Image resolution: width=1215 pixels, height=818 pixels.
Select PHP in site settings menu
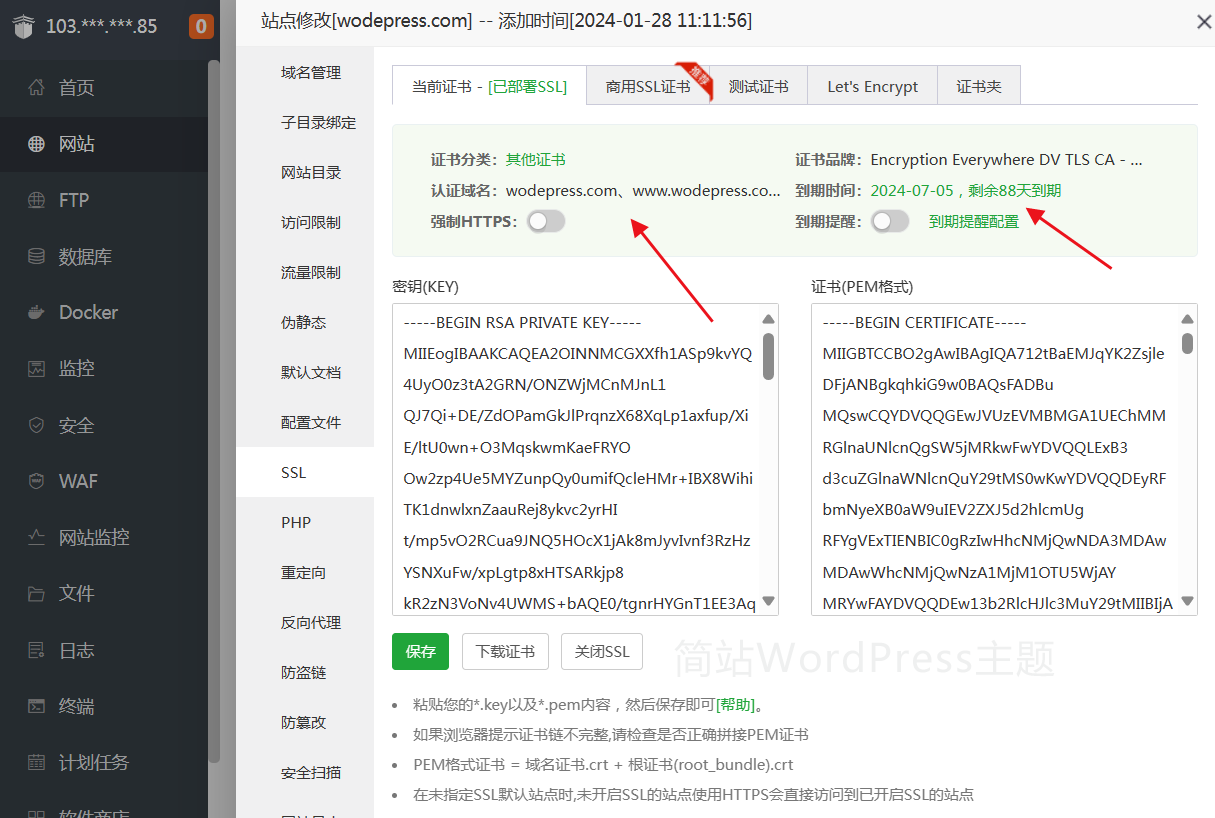point(296,522)
